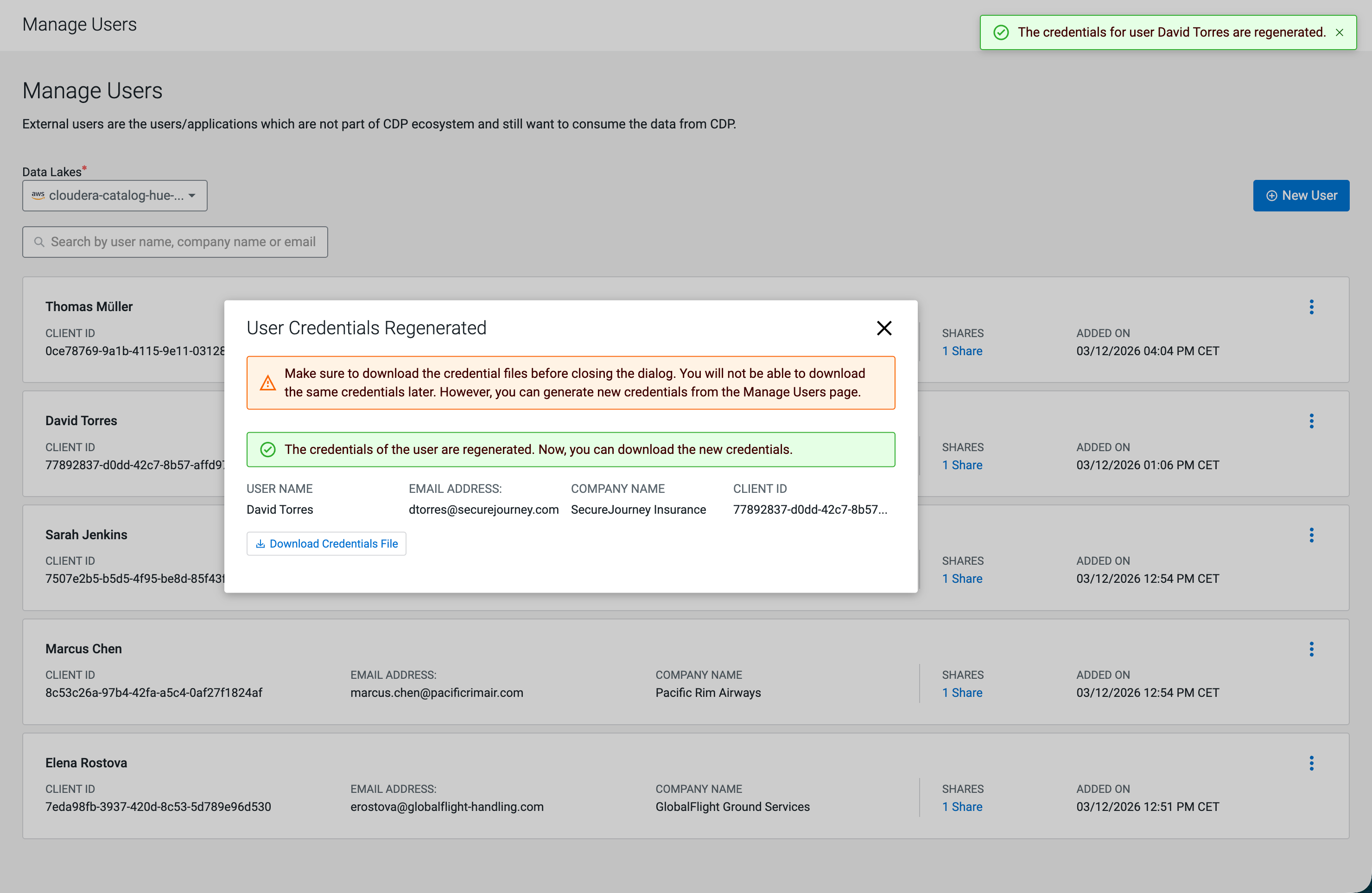Image resolution: width=1372 pixels, height=893 pixels.
Task: Focus the user search input field
Action: point(182,242)
